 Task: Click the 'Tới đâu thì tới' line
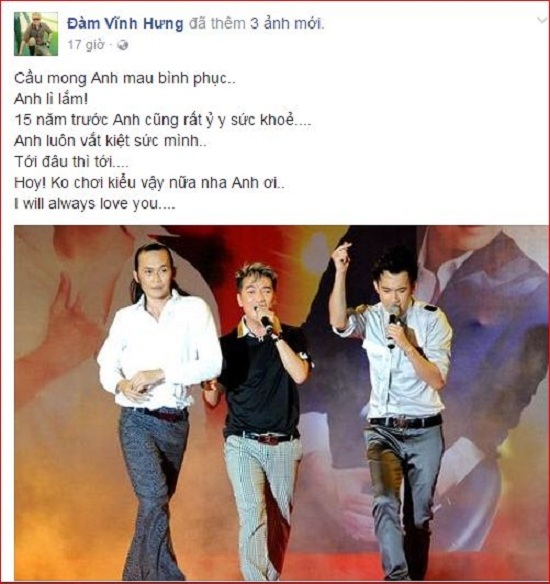point(71,162)
